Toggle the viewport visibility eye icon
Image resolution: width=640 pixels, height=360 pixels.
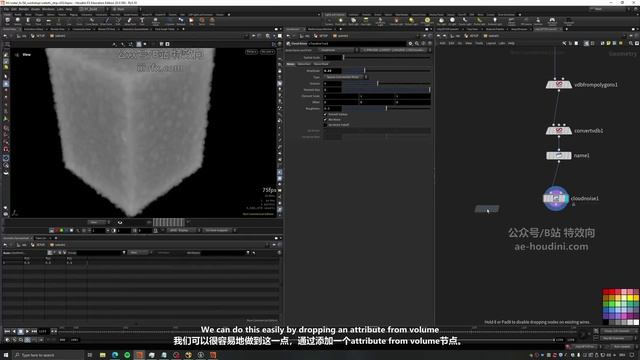(x=120, y=222)
